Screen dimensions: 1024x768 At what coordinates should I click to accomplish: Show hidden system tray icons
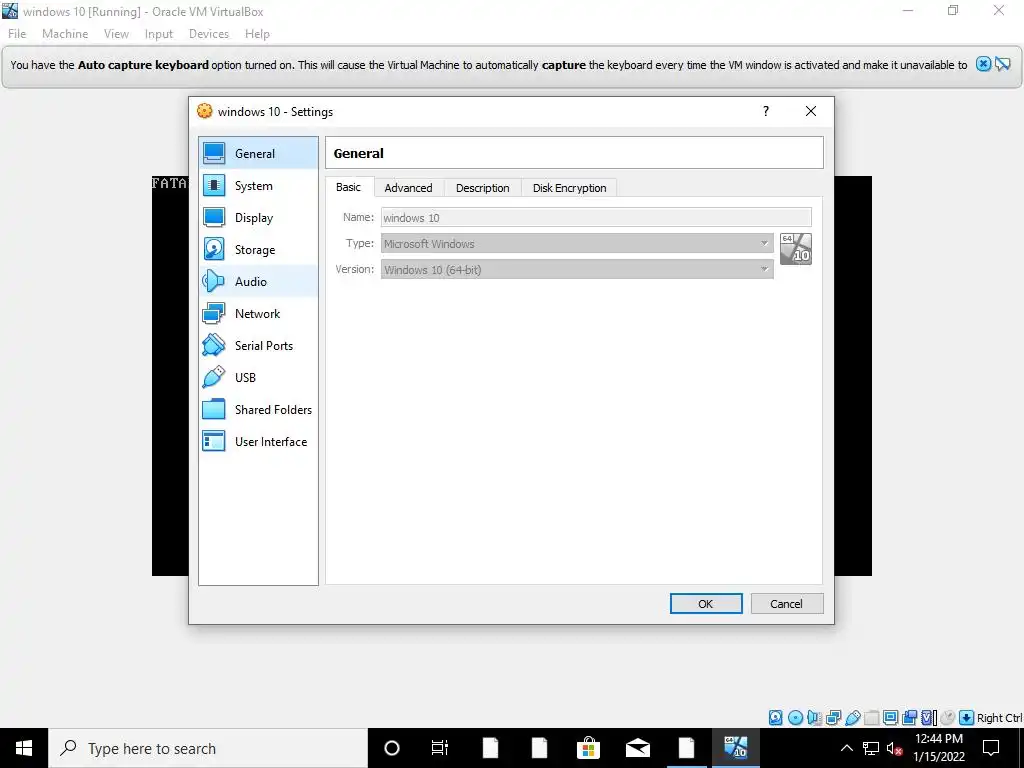point(846,748)
